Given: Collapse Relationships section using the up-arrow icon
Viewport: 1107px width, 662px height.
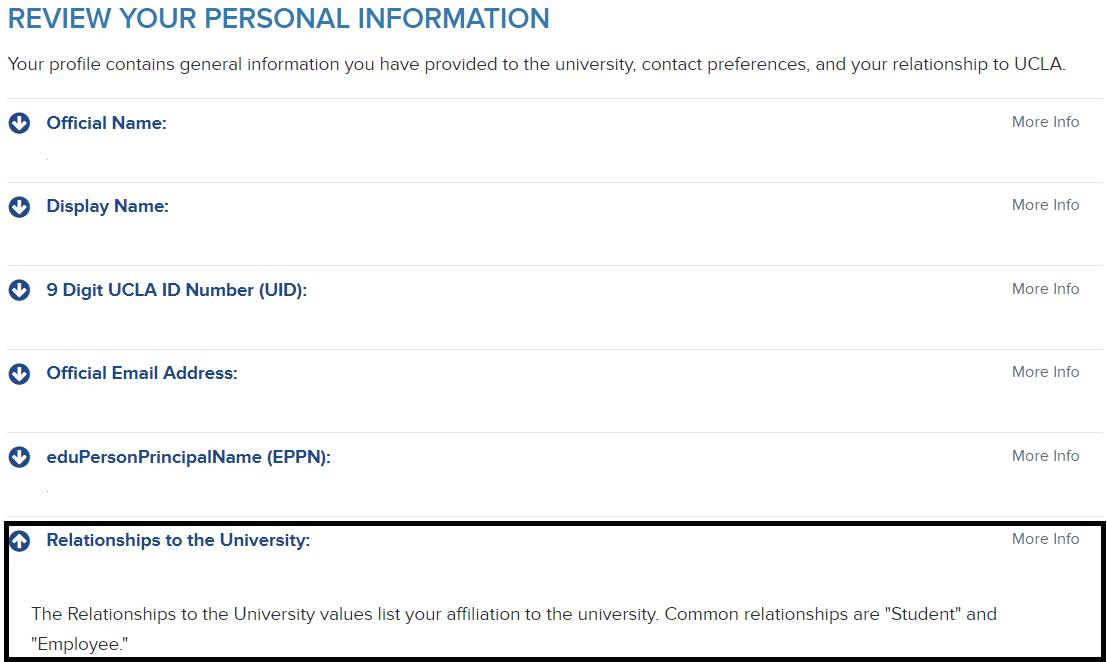Looking at the screenshot, I should (19, 541).
